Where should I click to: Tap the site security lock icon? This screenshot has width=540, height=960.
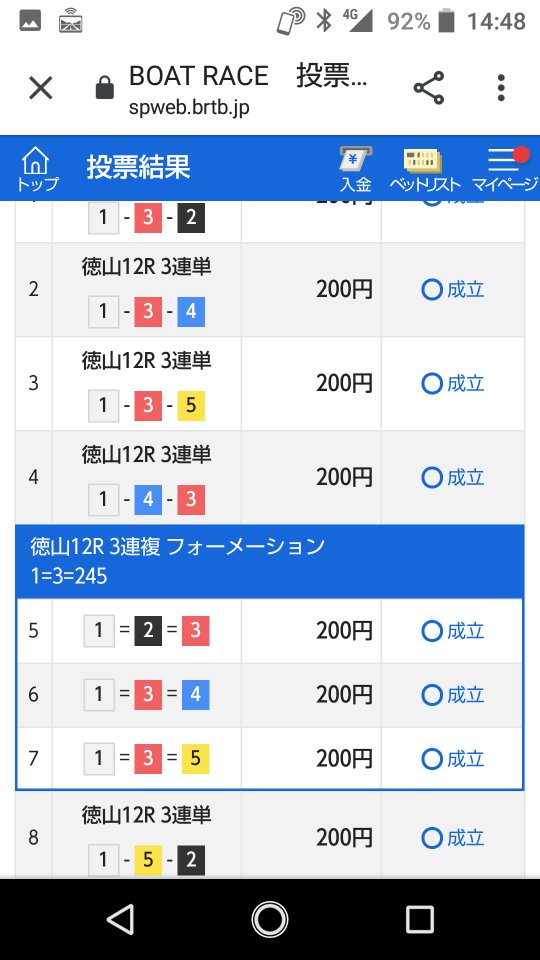point(105,88)
